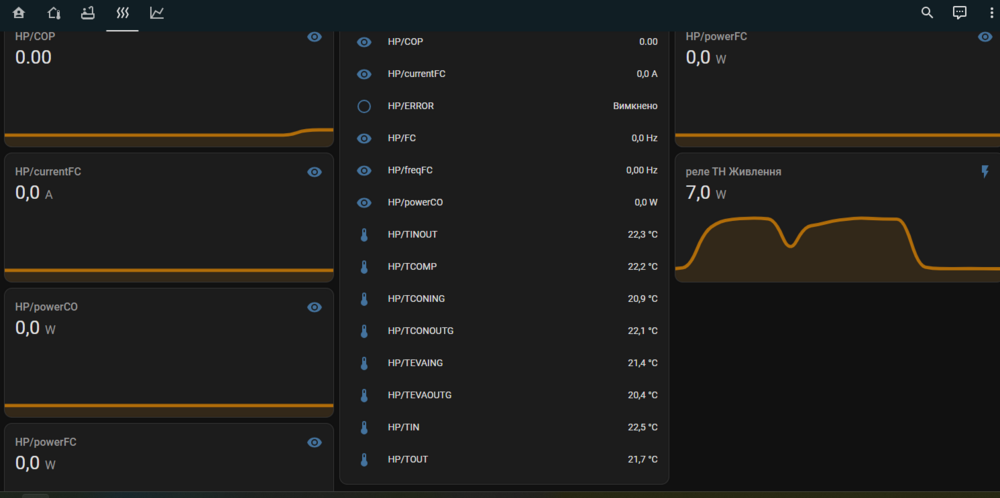Open the home dashboard tab
This screenshot has width=1000, height=498.
tap(19, 13)
